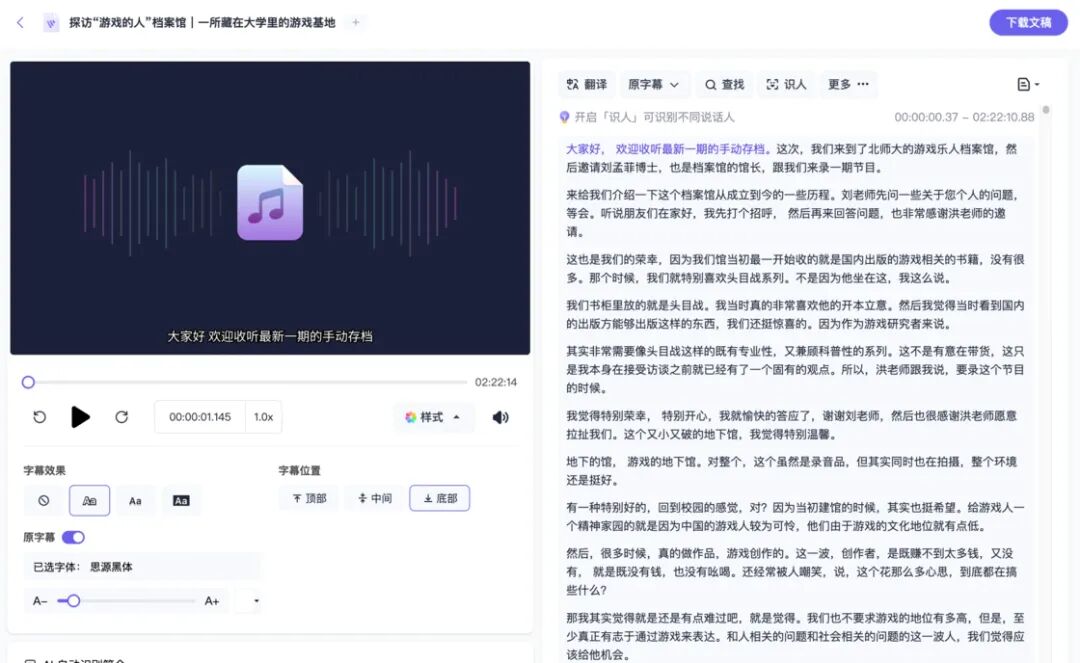This screenshot has height=663, width=1080.
Task: Click the subtitle caption in the preview
Action: pyautogui.click(x=270, y=336)
